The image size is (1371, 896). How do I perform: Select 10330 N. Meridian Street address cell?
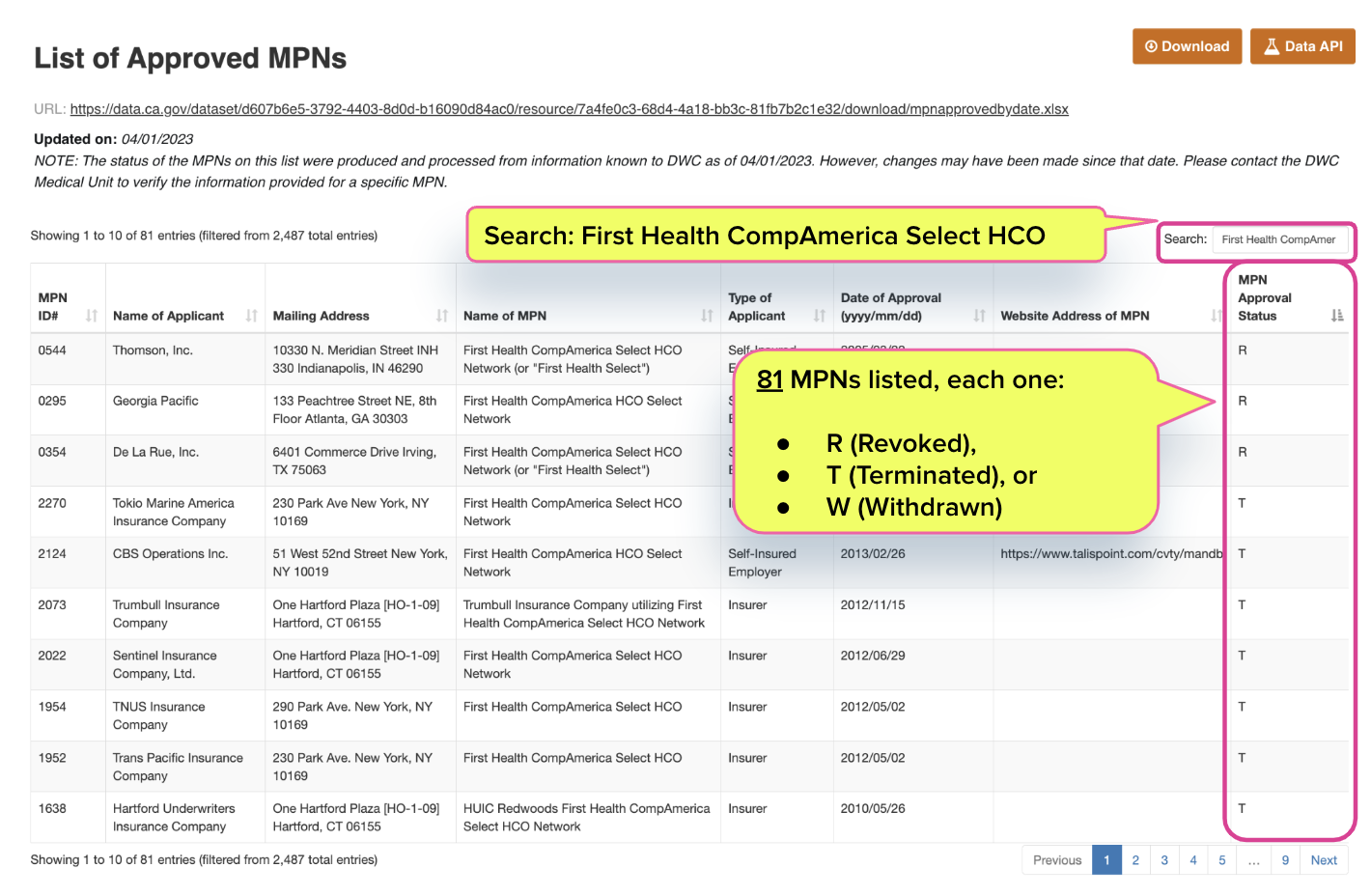click(x=360, y=359)
